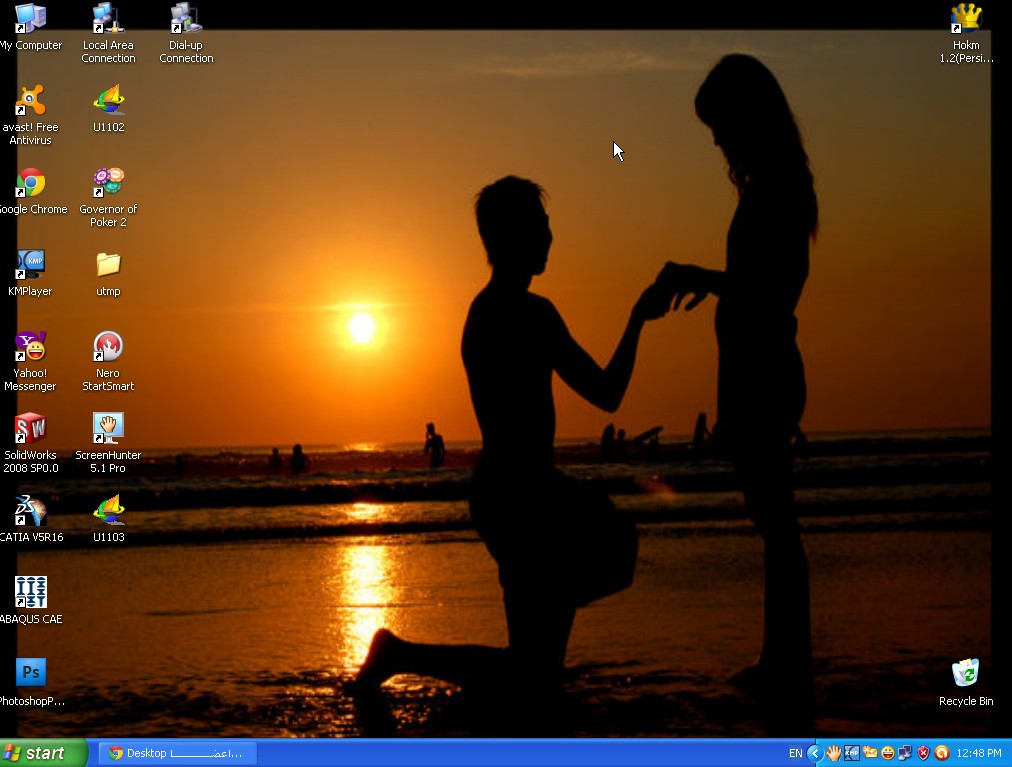The width and height of the screenshot is (1012, 767).
Task: Select the SolidWorks 2008 desktop icon
Action: (30, 429)
